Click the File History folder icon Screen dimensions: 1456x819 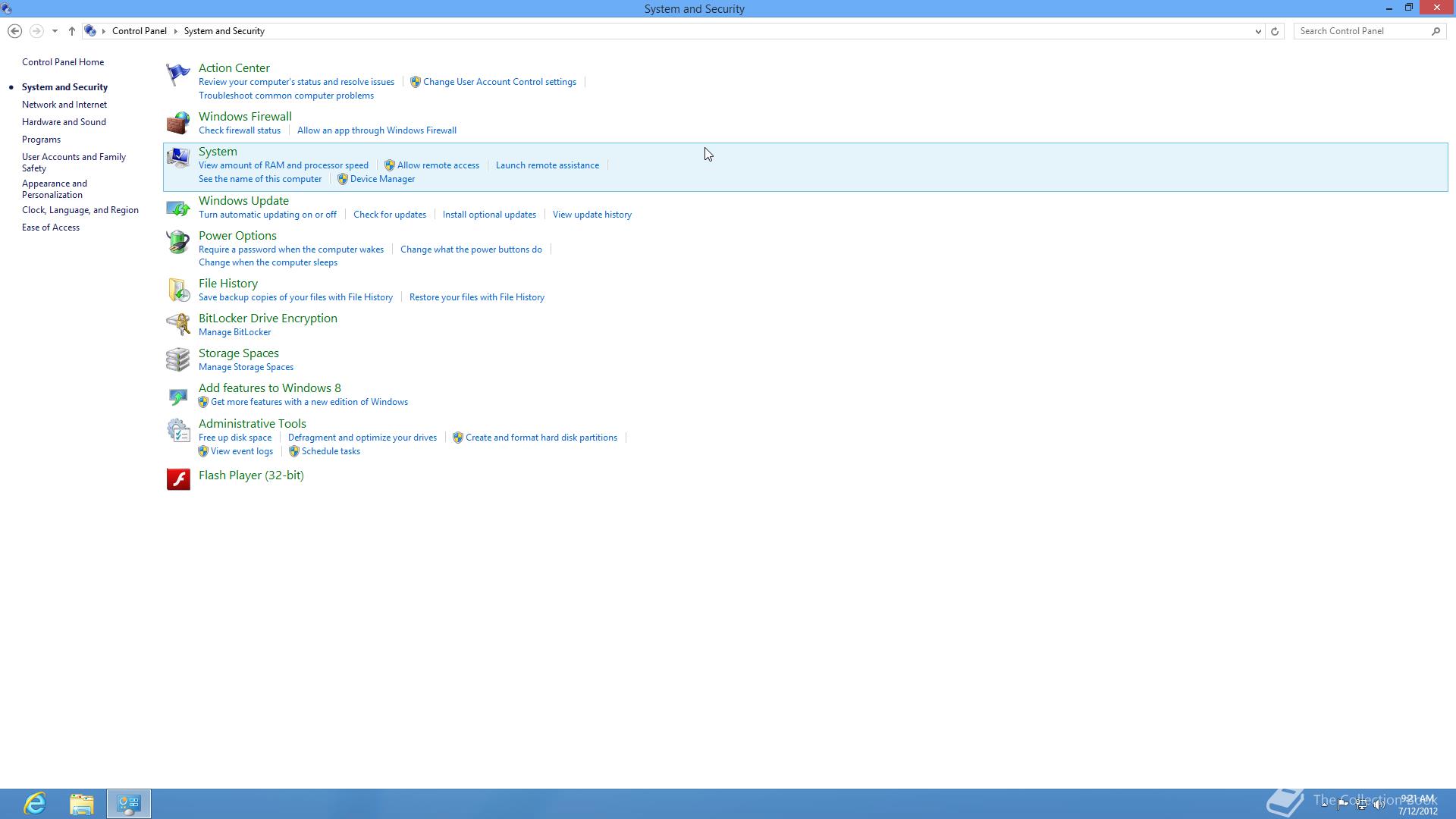pyautogui.click(x=178, y=290)
